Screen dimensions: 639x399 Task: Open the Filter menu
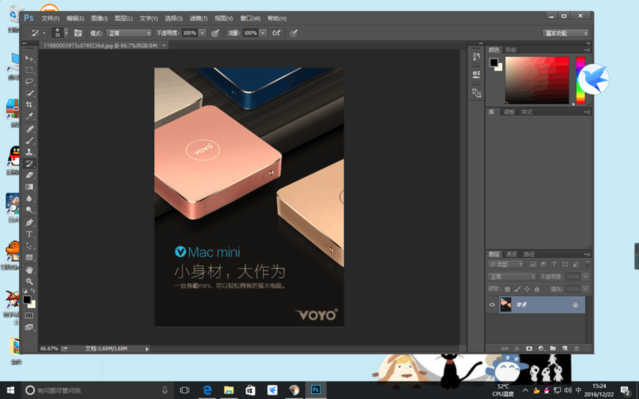pos(198,18)
